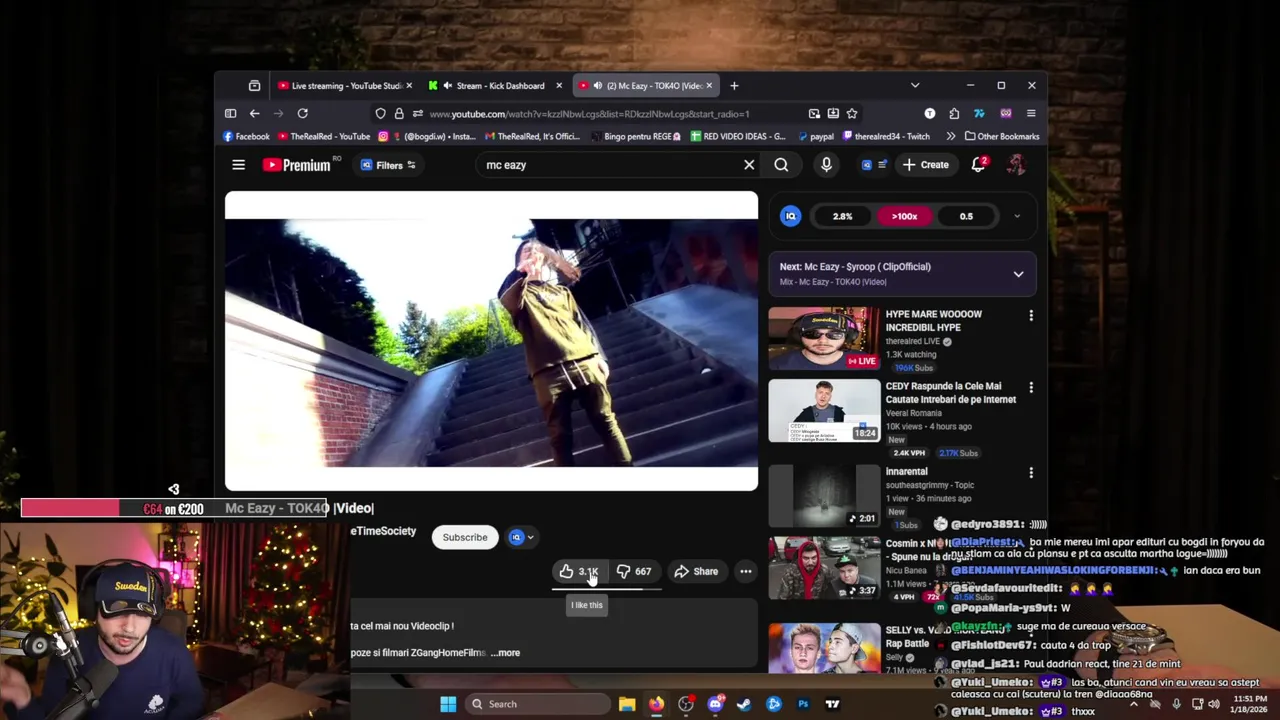Viewport: 1280px width, 720px height.
Task: Dislike the video showing 667
Action: [634, 571]
